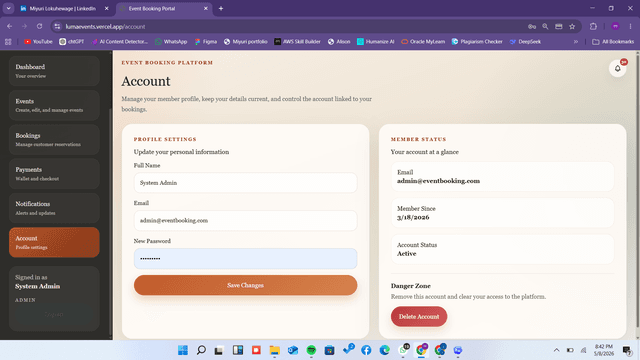Select Account in the sidebar
640x360 pixels.
point(54,242)
